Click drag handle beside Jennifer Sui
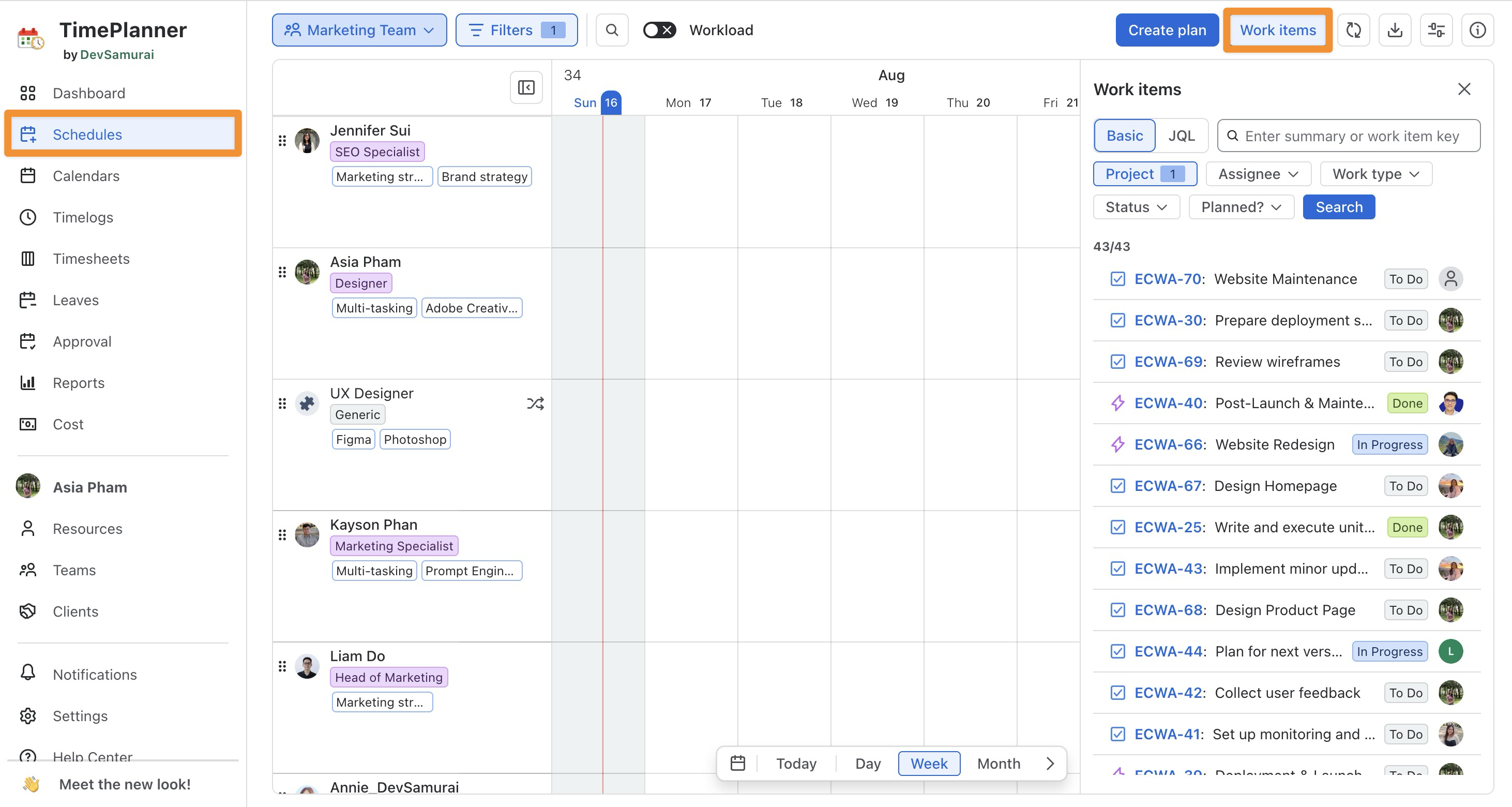Viewport: 1512px width, 807px height. [x=282, y=140]
